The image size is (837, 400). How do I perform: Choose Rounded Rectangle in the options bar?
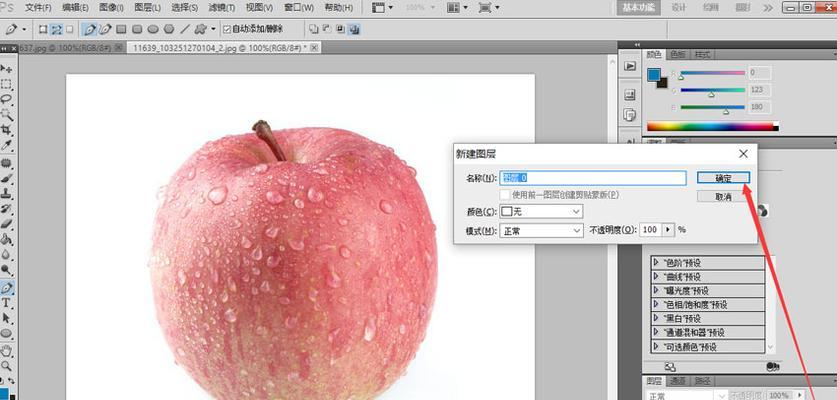click(137, 29)
